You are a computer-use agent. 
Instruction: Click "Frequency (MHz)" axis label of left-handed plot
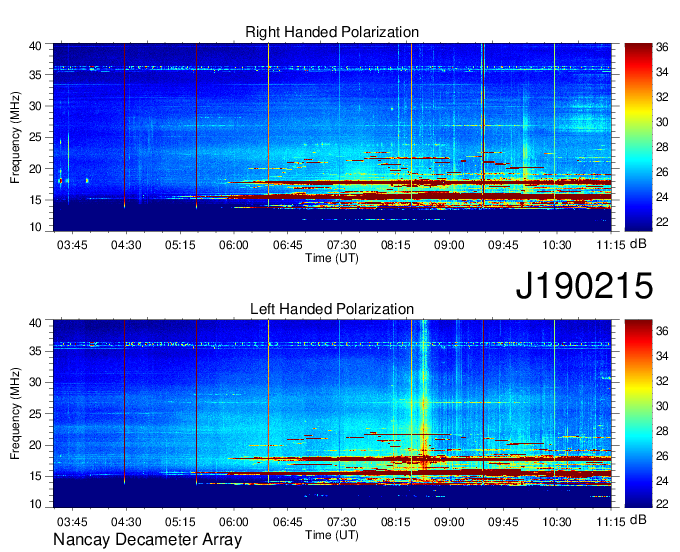tap(15, 414)
